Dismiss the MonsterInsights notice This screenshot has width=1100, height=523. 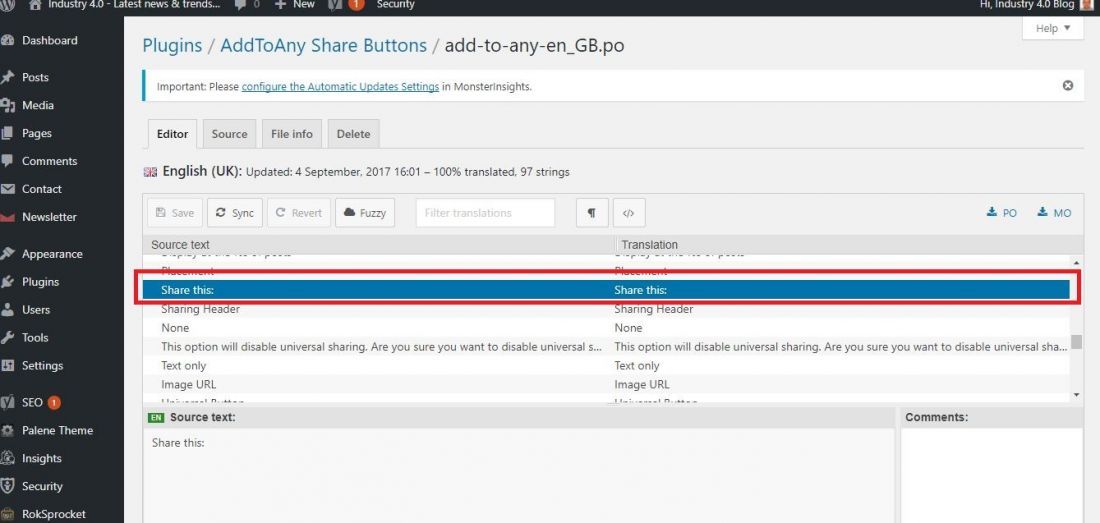pyautogui.click(x=1068, y=86)
